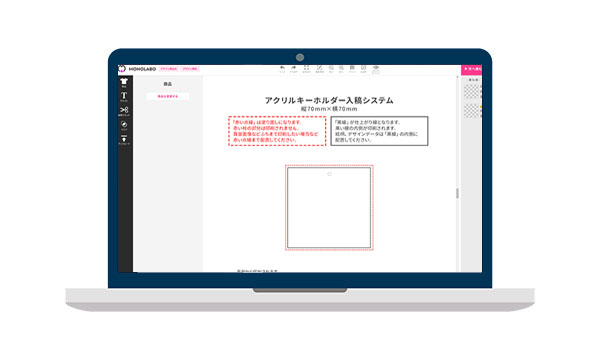This screenshot has width=600, height=360.
Task: Click the second pink tag next to MONOLABO
Action: (x=189, y=69)
